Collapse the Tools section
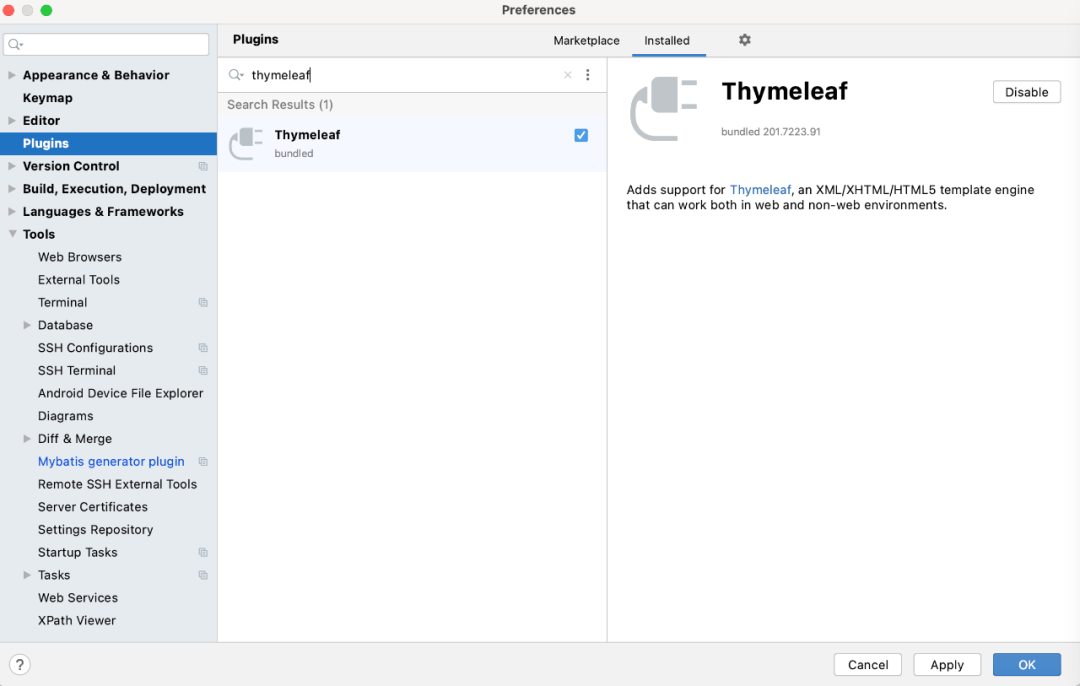 pos(12,234)
